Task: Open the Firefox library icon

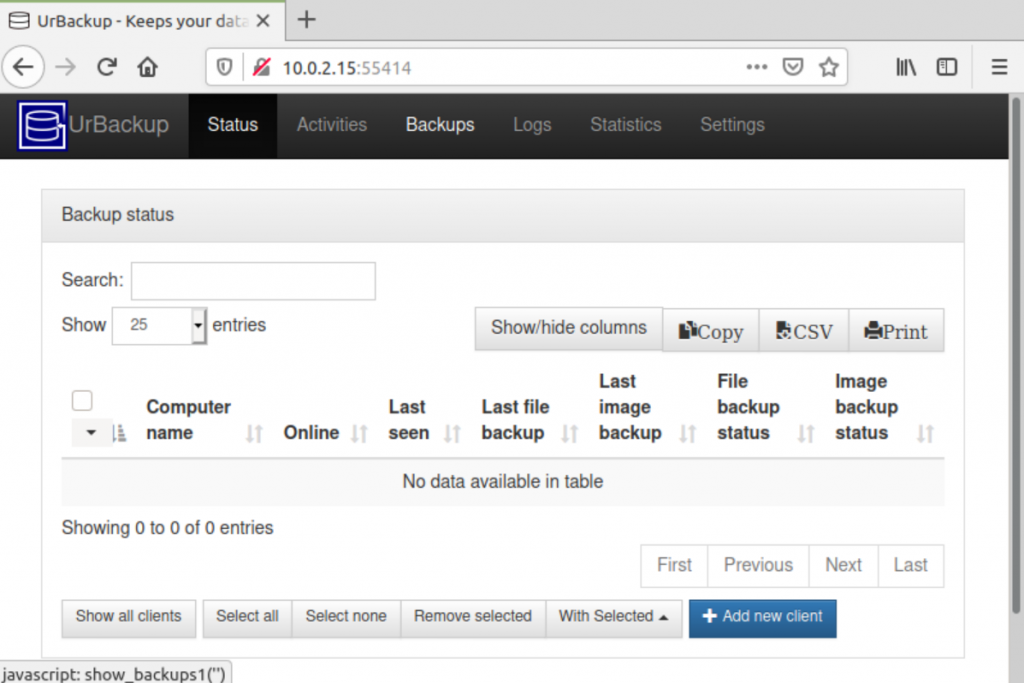Action: click(905, 67)
